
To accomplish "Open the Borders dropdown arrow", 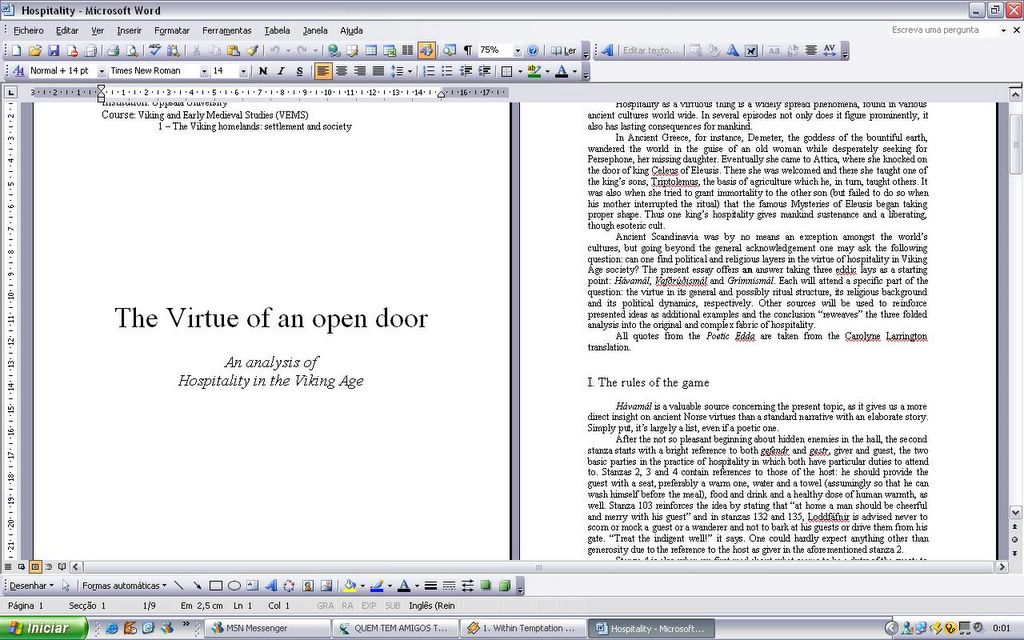I will tap(520, 71).
